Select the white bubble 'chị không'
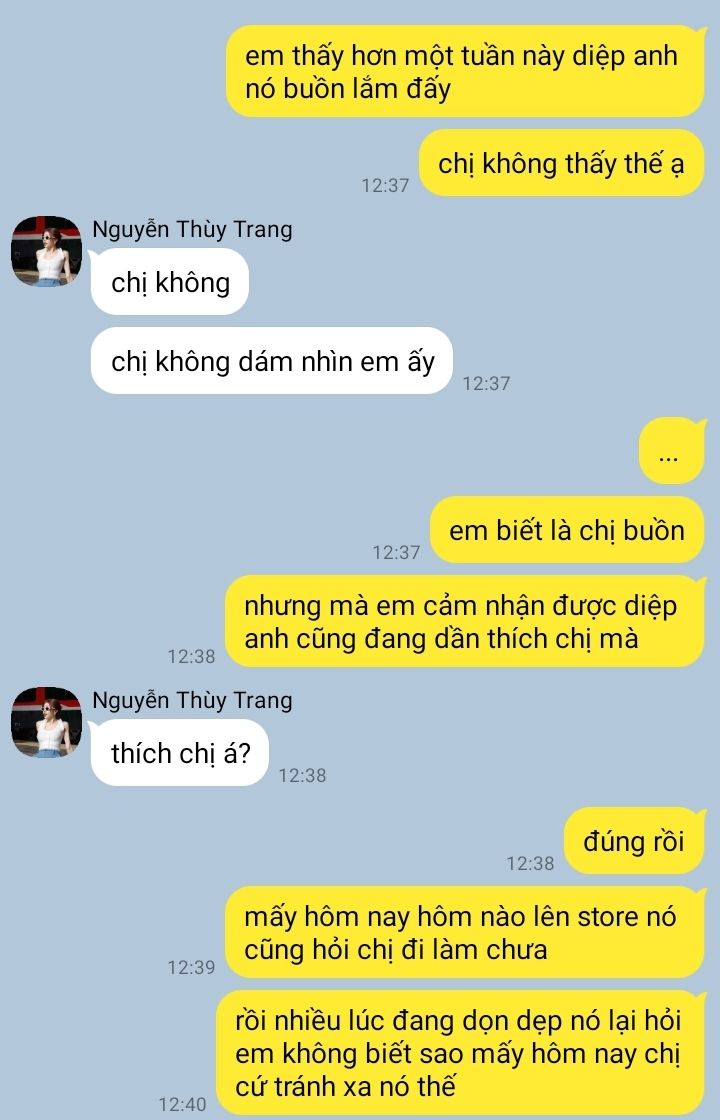Screen dimensions: 720x1120 169,281
